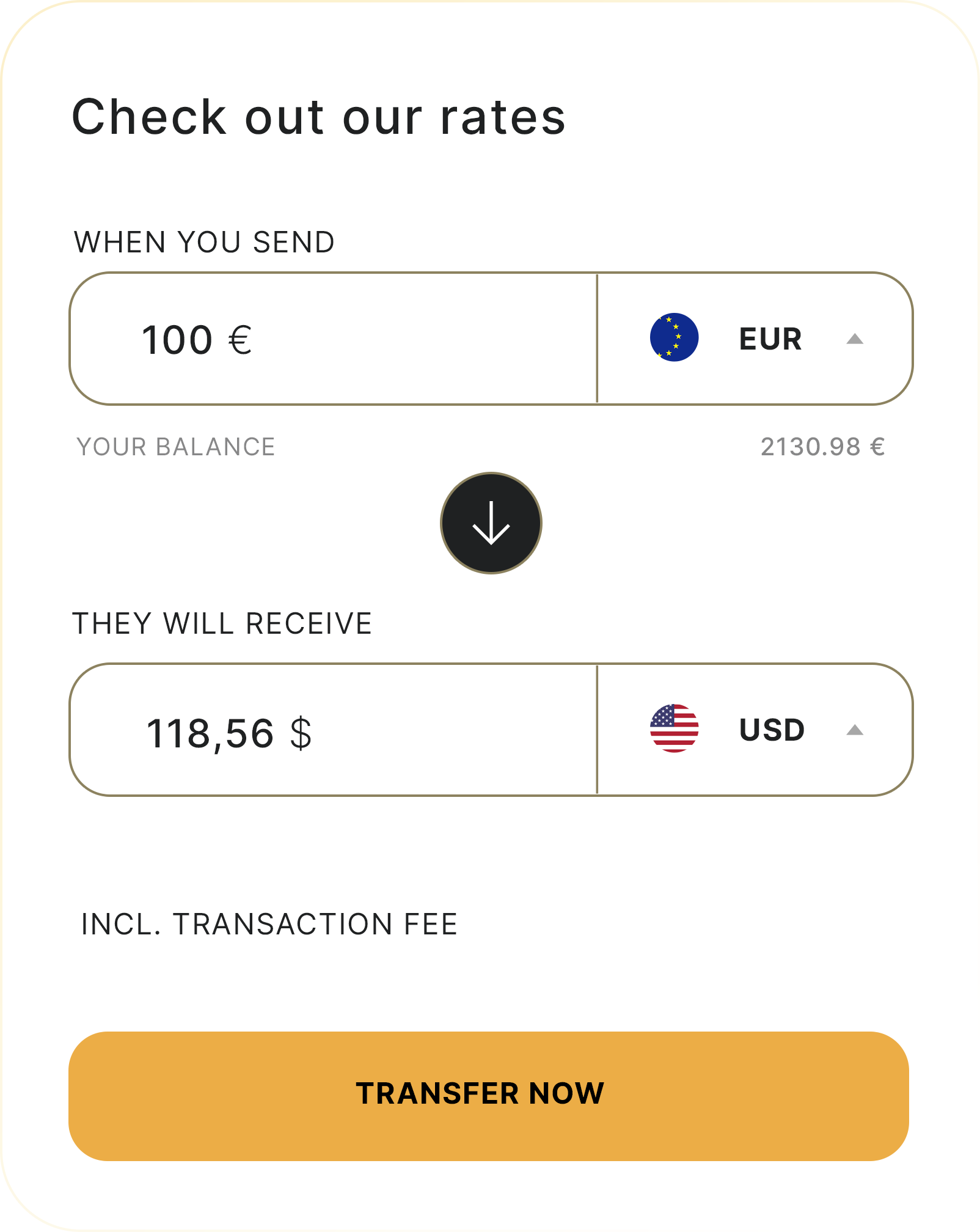
Task: Click empty space inside the send amount field
Action: pyautogui.click(x=428, y=339)
